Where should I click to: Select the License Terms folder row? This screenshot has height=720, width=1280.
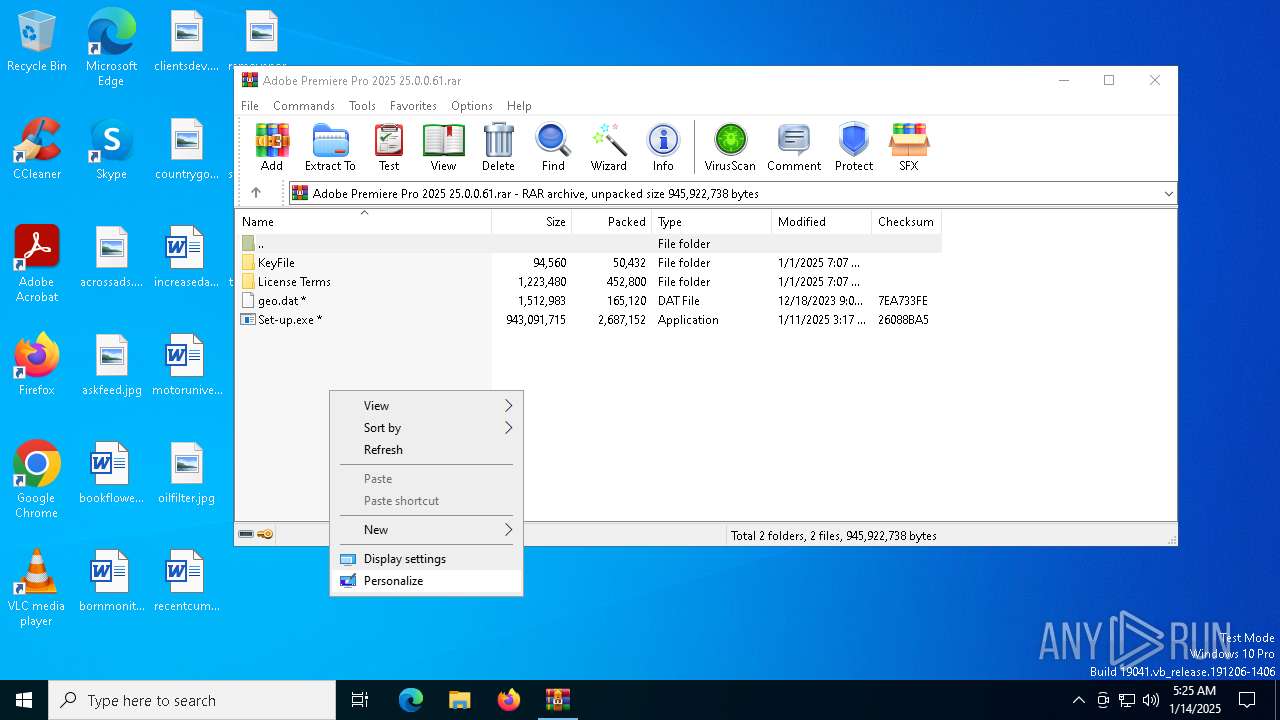[x=588, y=281]
